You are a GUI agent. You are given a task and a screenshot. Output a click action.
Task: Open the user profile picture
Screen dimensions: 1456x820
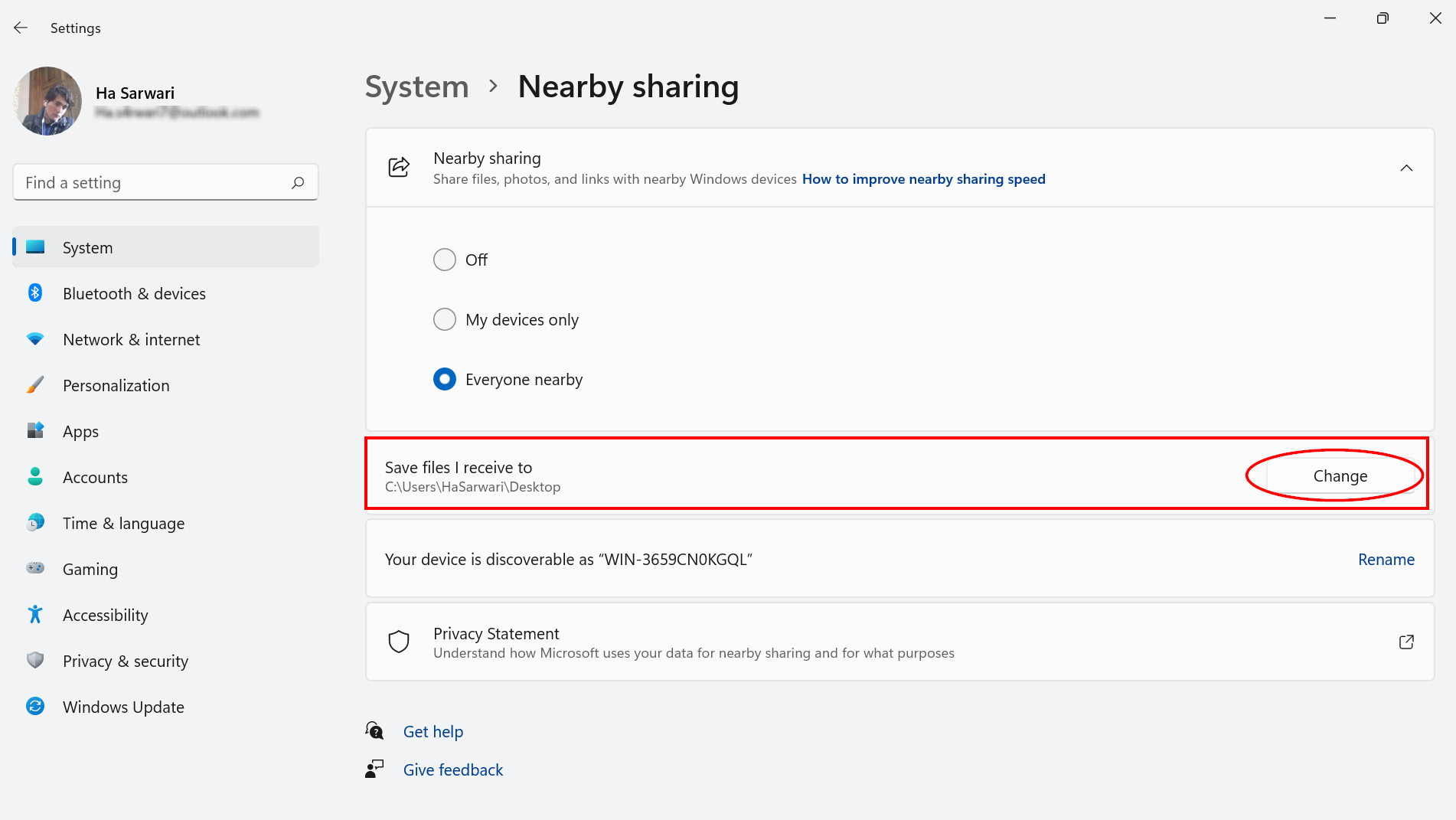click(47, 100)
